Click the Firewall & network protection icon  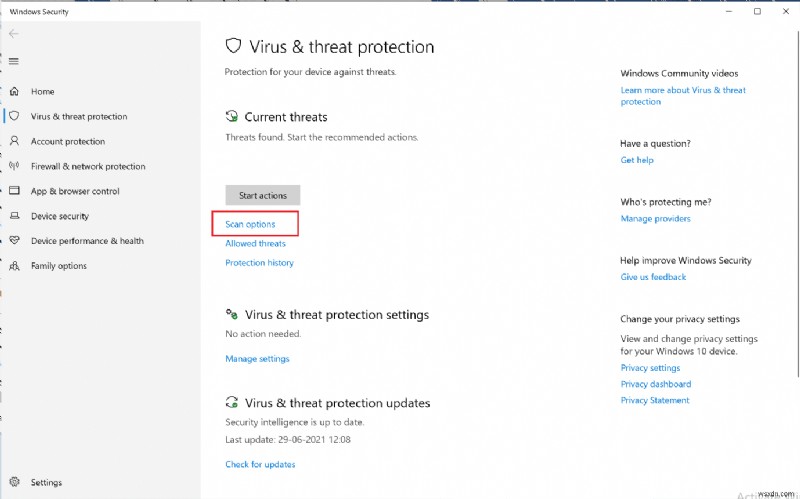click(14, 166)
